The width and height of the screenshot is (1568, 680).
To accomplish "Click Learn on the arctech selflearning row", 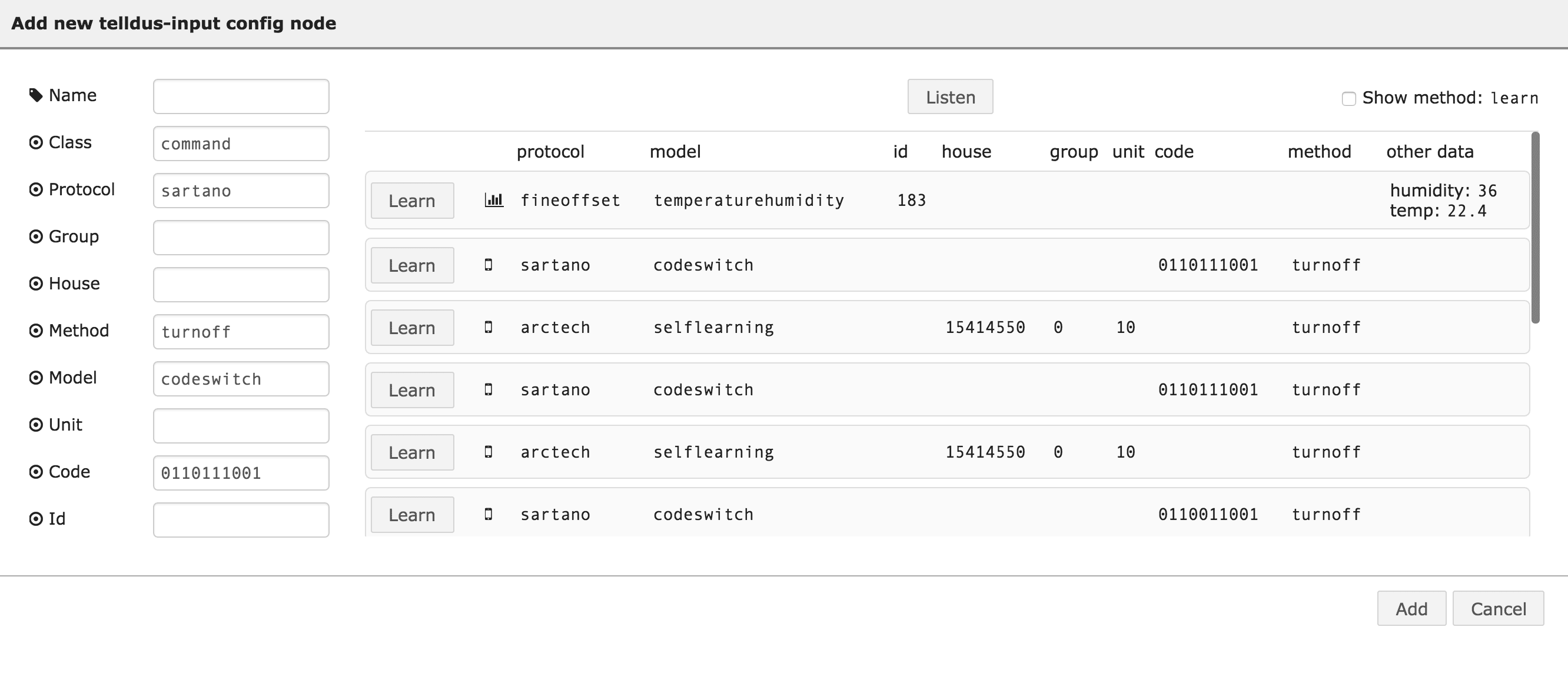I will [411, 327].
